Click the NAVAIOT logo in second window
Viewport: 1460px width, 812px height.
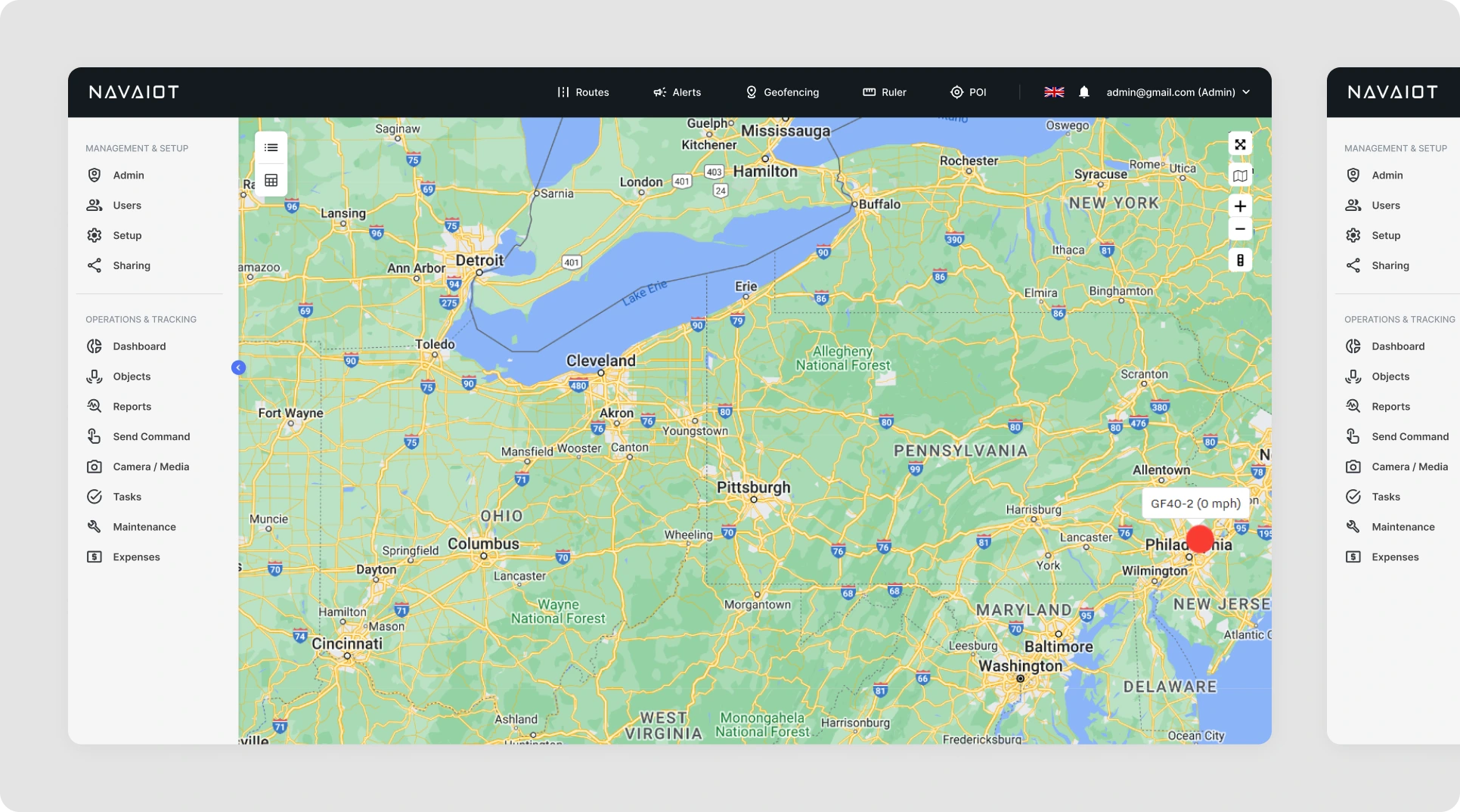click(1393, 92)
